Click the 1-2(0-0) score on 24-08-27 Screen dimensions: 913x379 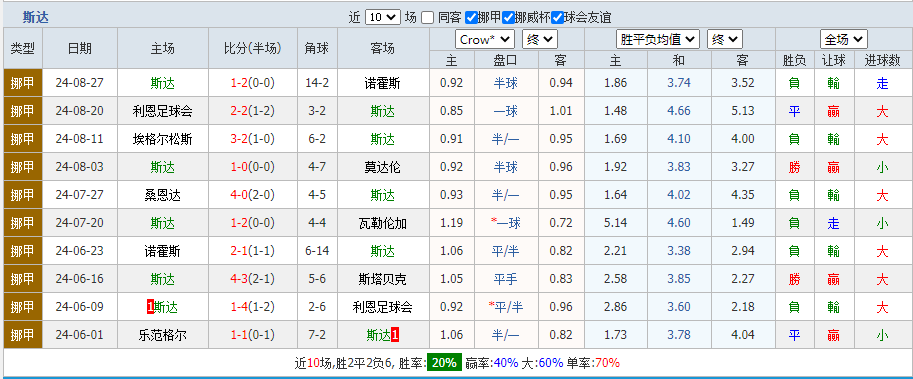pyautogui.click(x=252, y=83)
